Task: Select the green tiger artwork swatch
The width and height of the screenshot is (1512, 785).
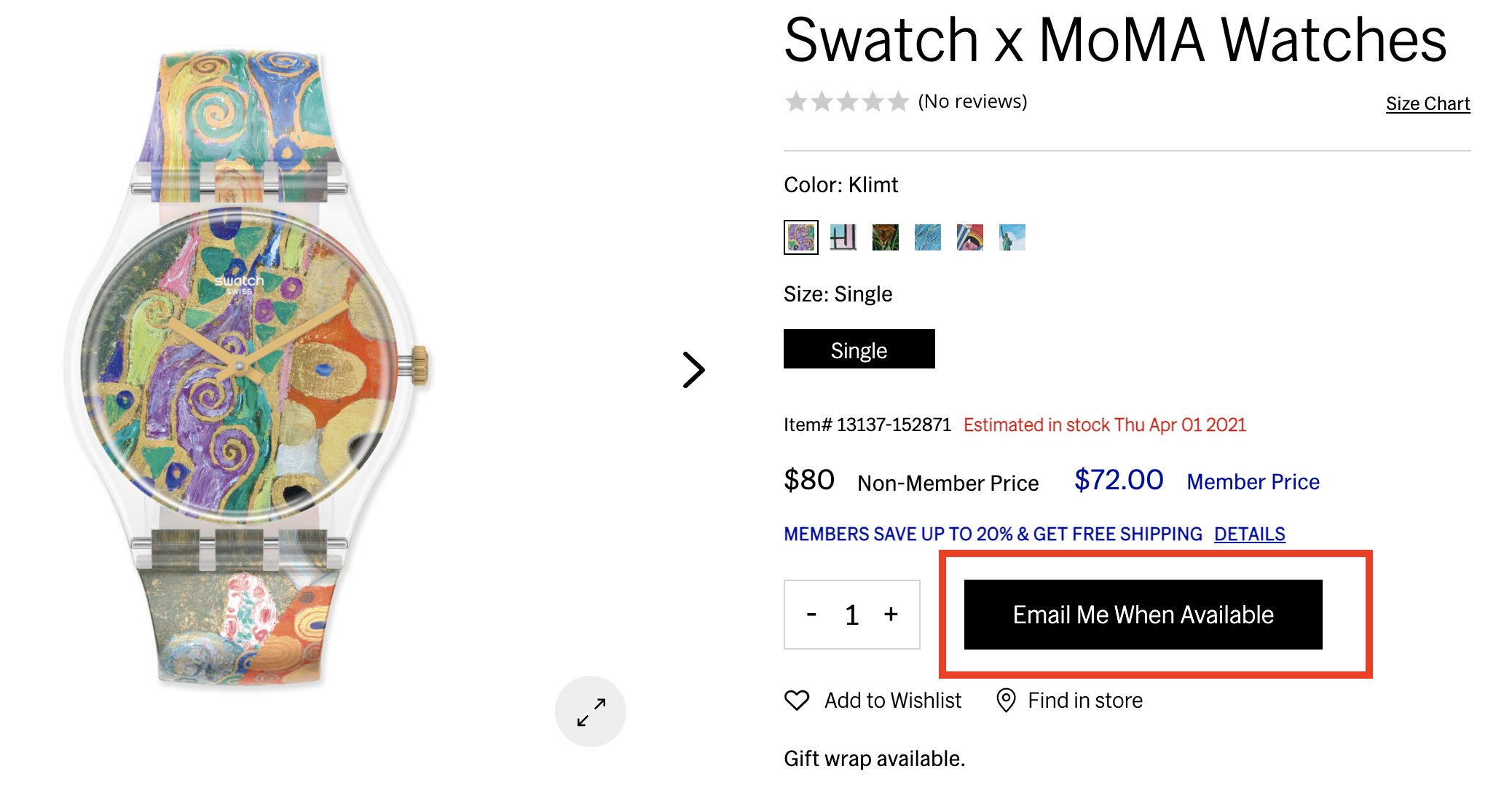Action: click(x=886, y=237)
